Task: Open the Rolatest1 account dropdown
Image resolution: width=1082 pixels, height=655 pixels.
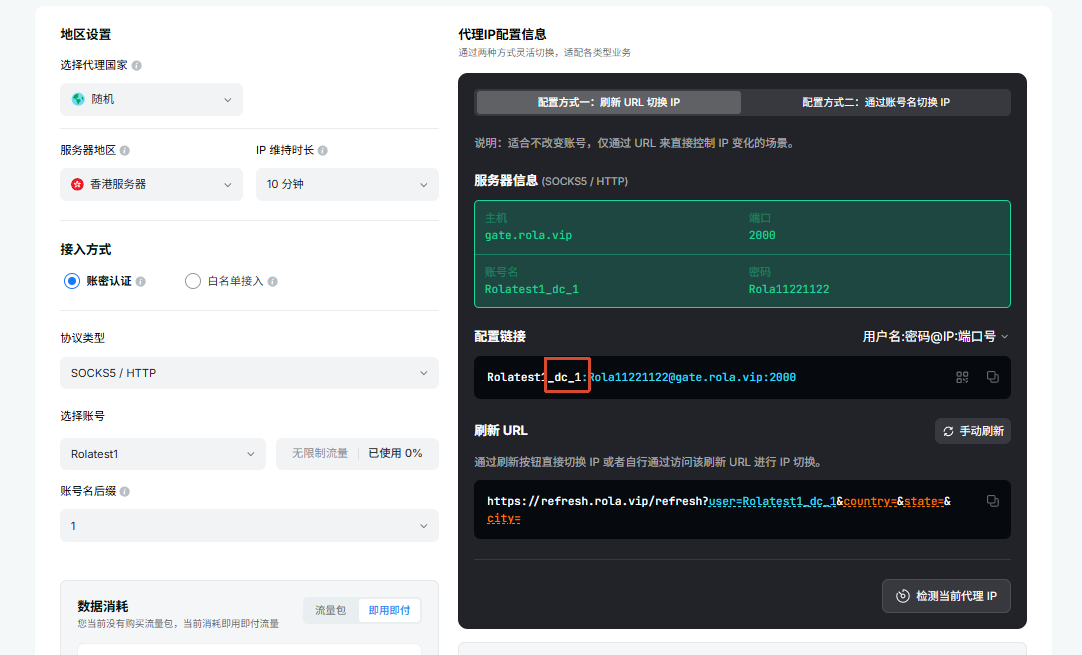Action: pyautogui.click(x=163, y=454)
